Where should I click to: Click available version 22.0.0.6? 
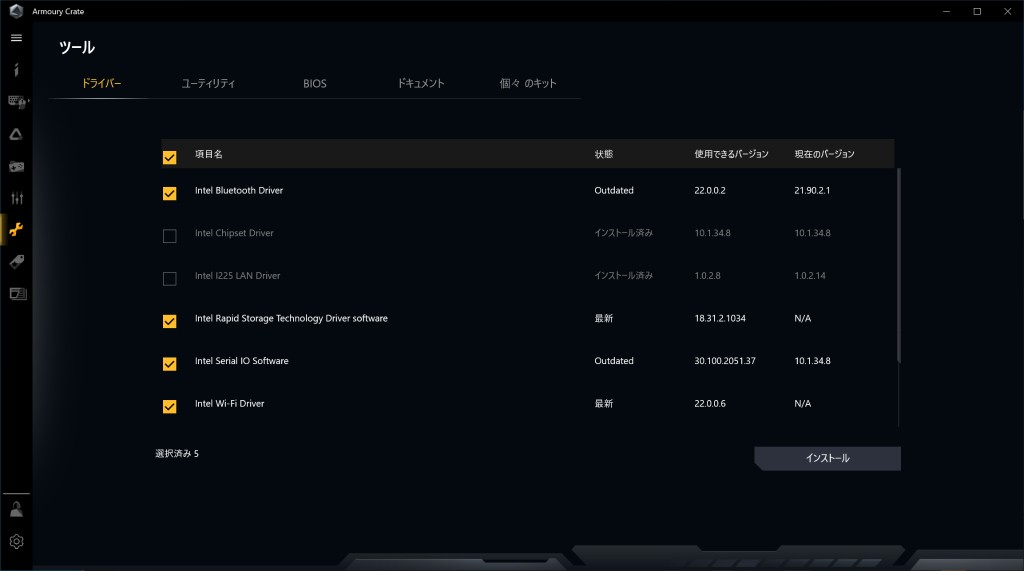(x=710, y=404)
